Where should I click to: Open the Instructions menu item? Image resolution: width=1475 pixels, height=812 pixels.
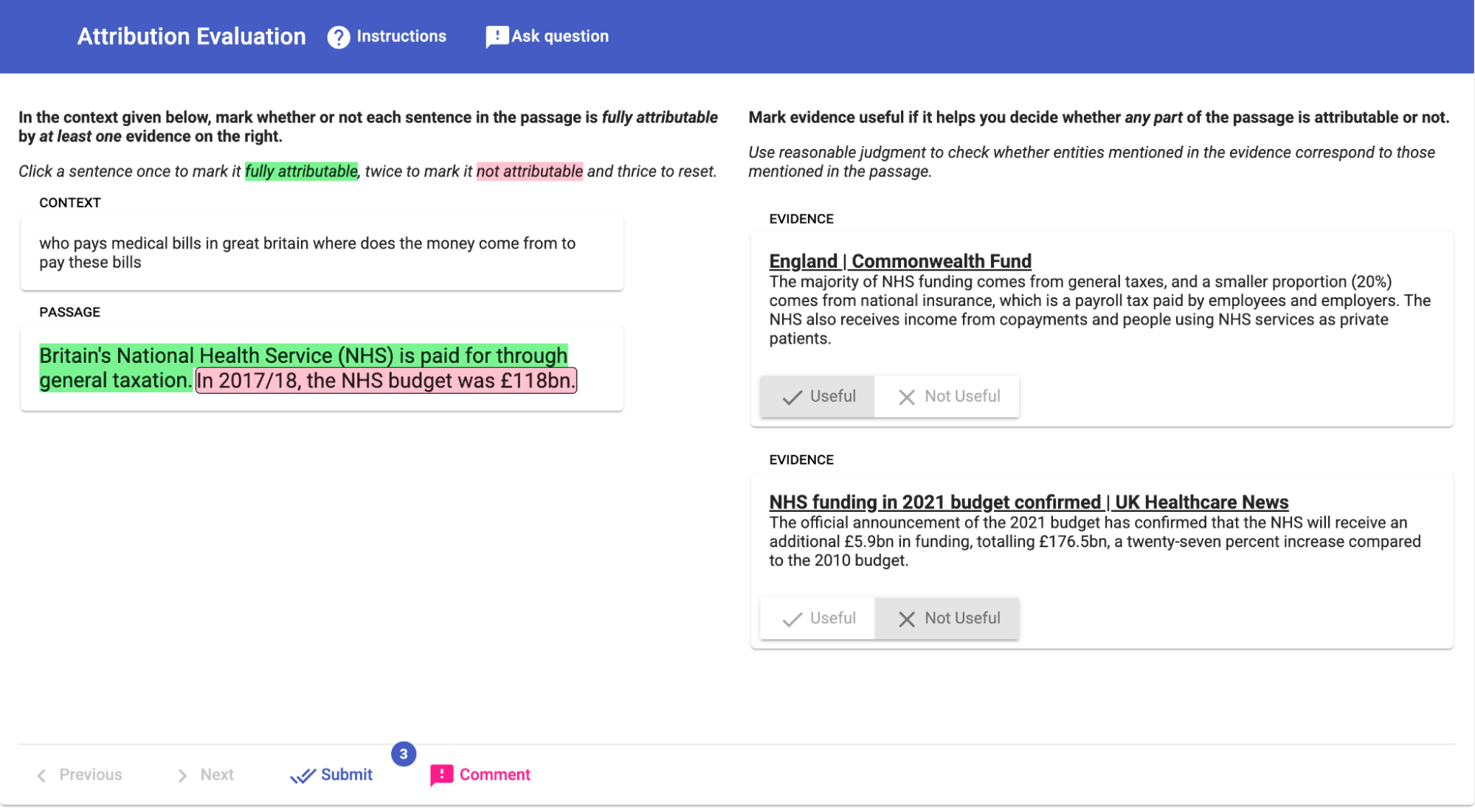(x=401, y=36)
